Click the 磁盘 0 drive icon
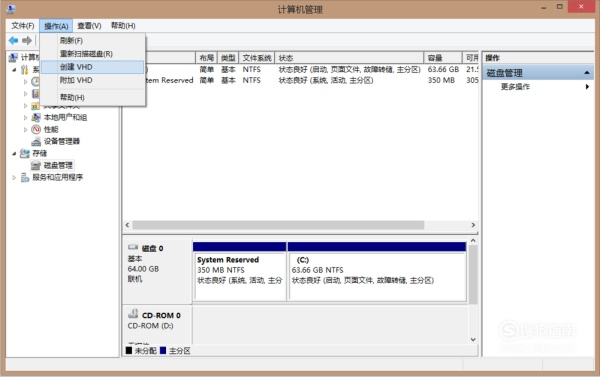Image resolution: width=600 pixels, height=377 pixels. (133, 247)
